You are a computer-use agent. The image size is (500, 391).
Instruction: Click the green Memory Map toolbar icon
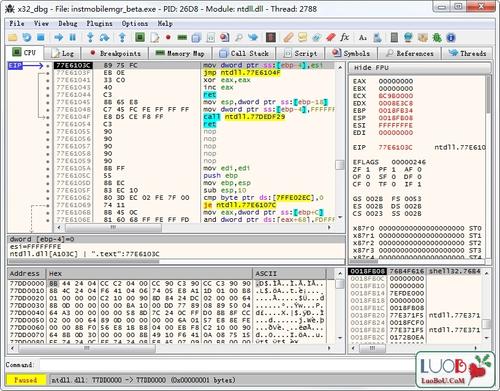pos(182,37)
